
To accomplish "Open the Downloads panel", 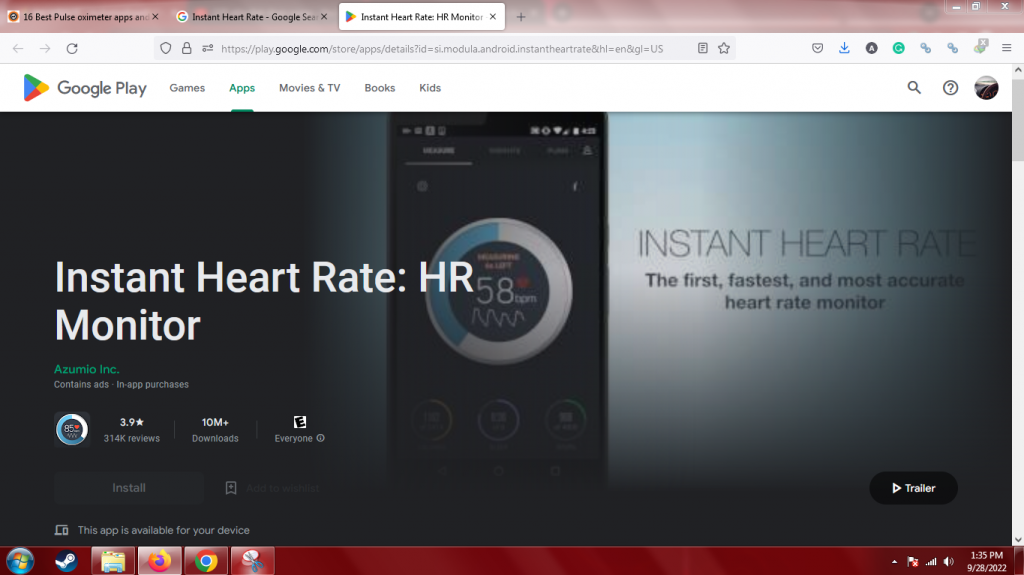I will click(x=844, y=48).
